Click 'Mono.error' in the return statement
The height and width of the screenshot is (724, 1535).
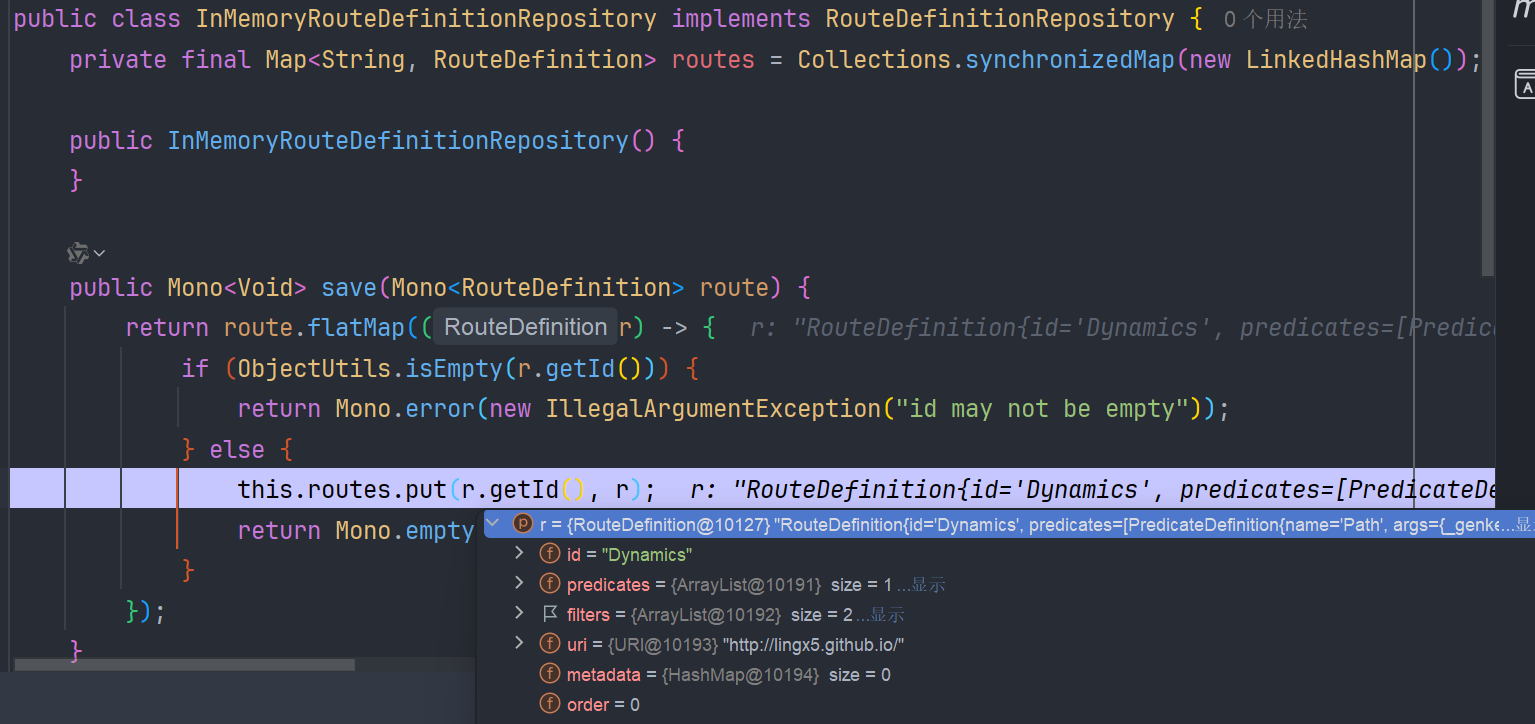click(405, 408)
